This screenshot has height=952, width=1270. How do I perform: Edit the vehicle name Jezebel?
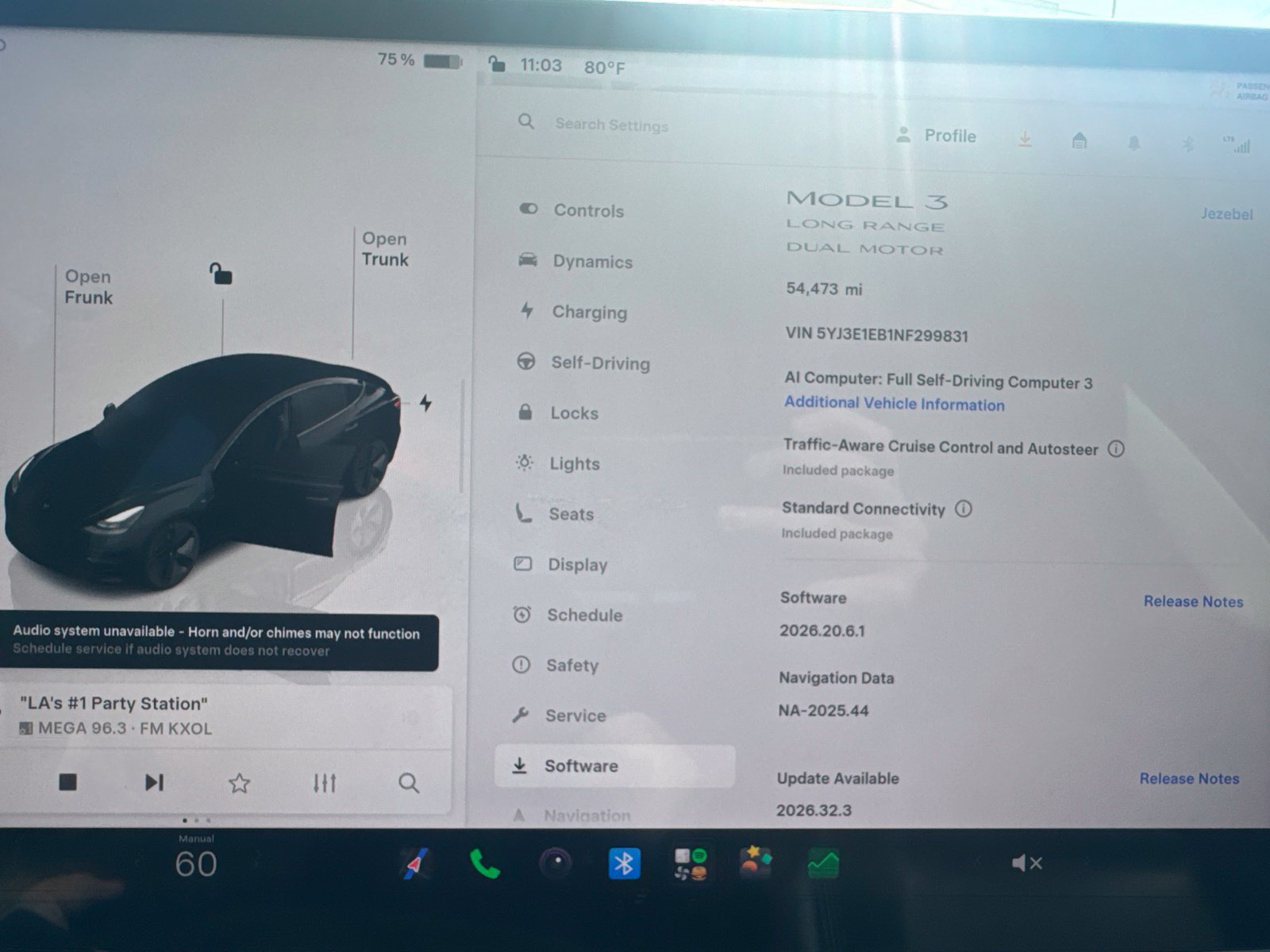tap(1226, 214)
